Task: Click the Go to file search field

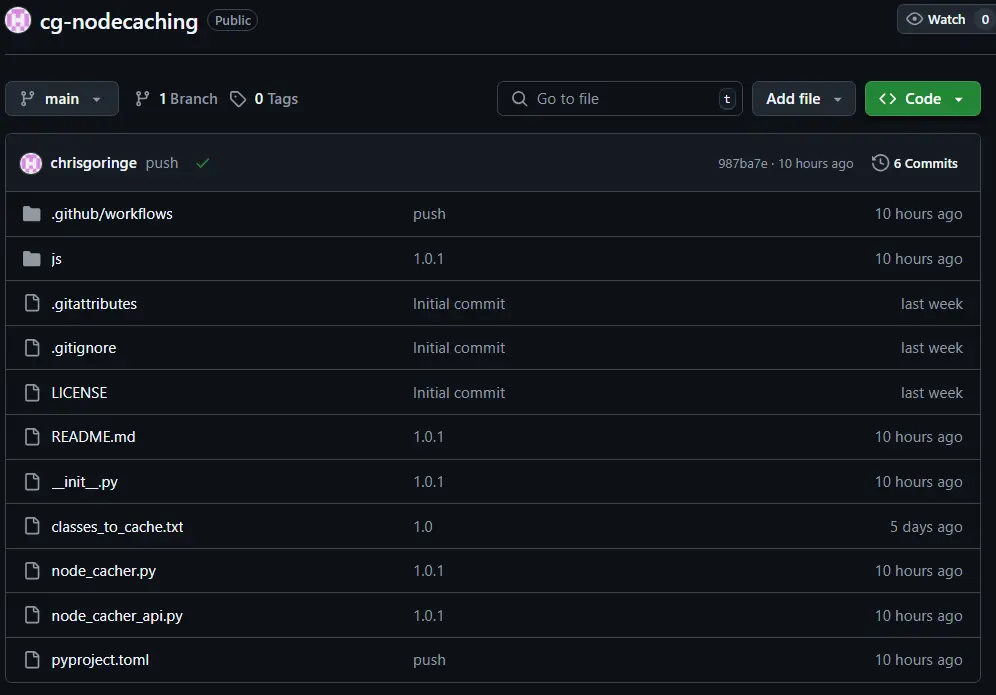Action: 620,99
